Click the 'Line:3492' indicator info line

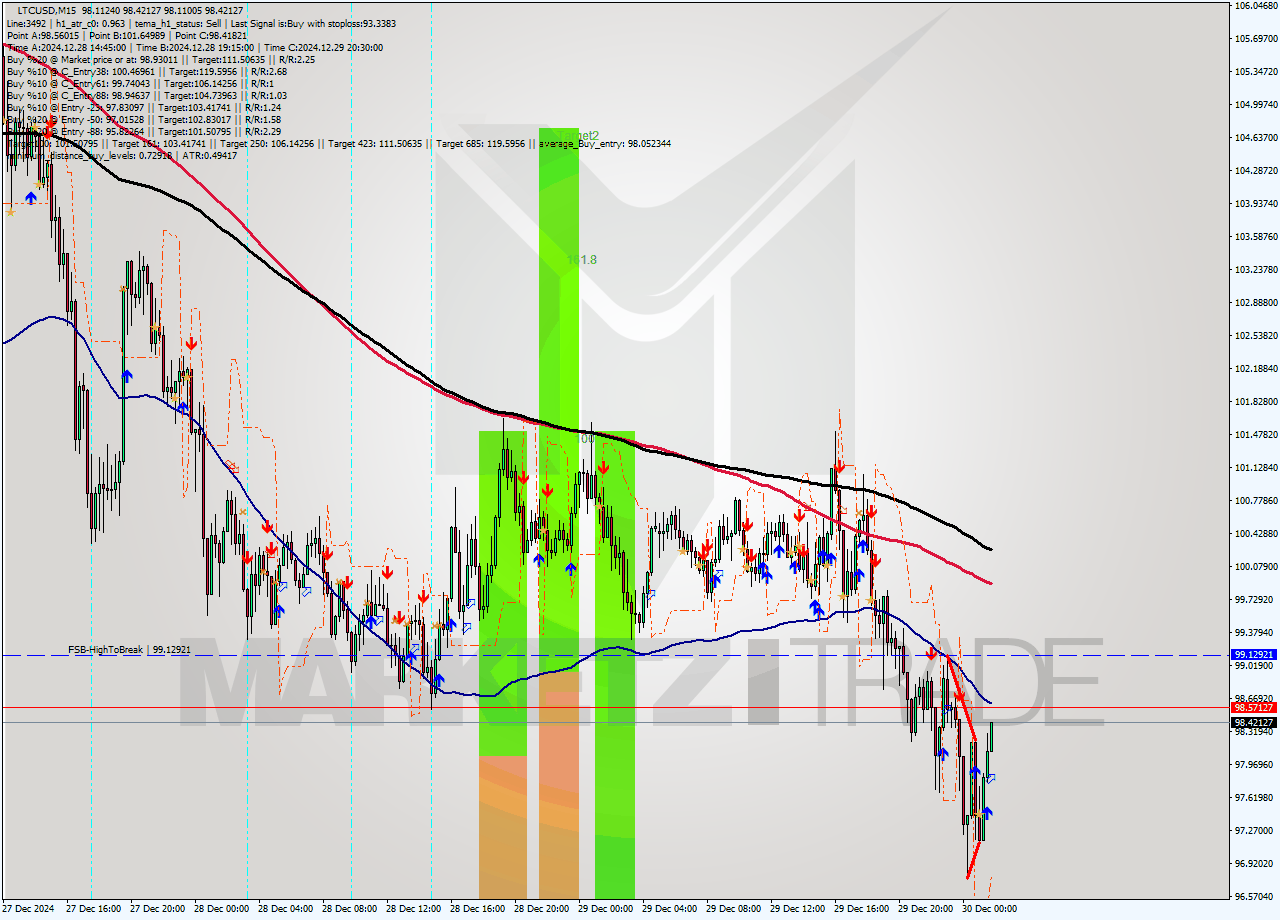(x=200, y=22)
